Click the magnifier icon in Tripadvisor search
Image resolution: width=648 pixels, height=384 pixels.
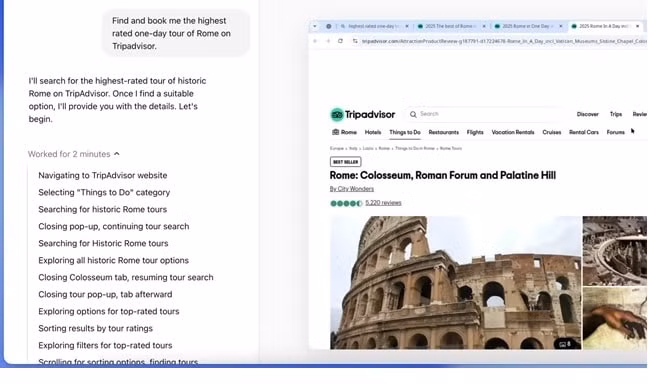tap(413, 114)
